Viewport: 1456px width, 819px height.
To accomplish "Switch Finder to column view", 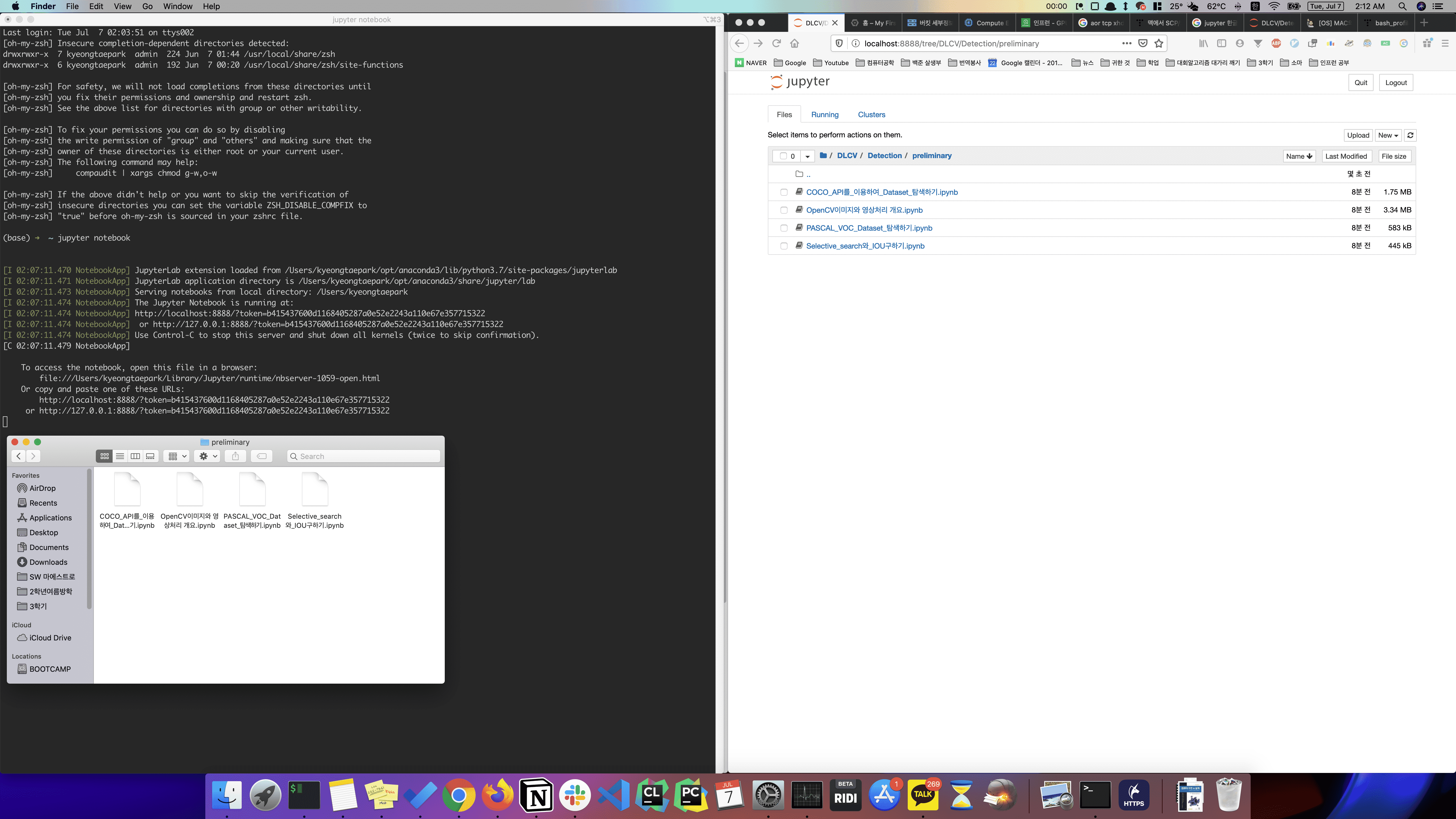I will coord(135,456).
